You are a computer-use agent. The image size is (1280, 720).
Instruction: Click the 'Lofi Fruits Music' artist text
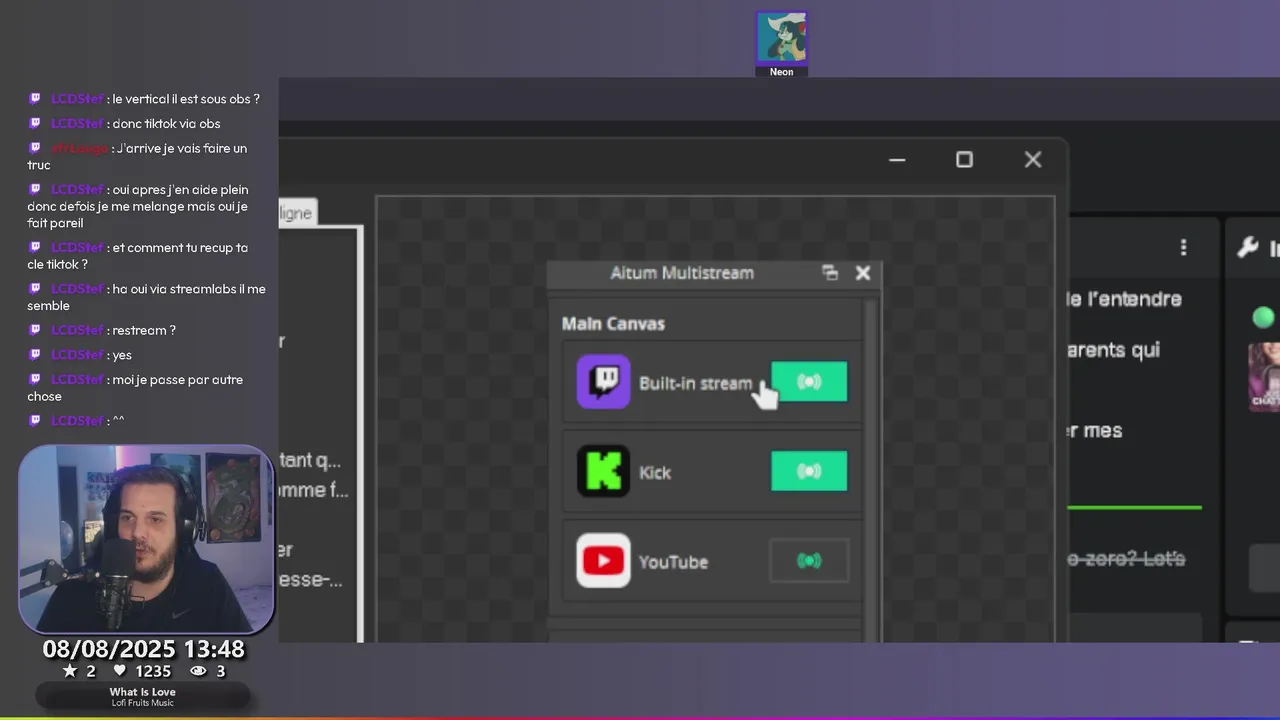pyautogui.click(x=143, y=703)
